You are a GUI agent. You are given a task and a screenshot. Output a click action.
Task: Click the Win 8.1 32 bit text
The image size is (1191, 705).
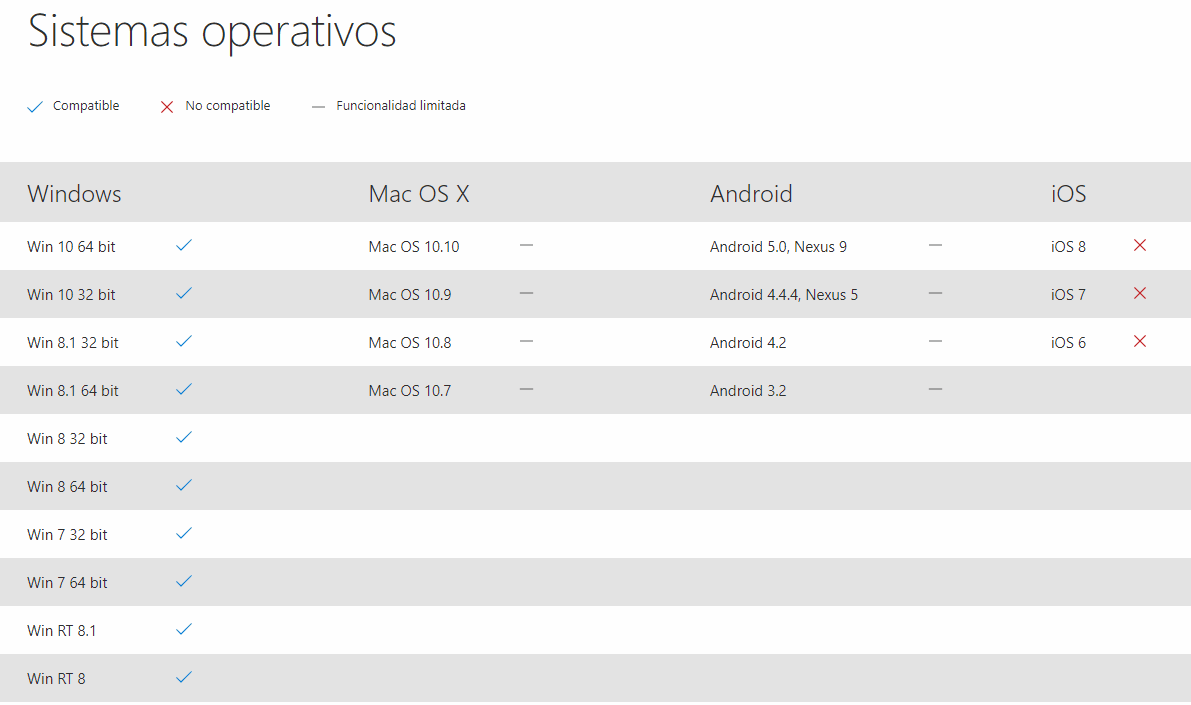73,343
